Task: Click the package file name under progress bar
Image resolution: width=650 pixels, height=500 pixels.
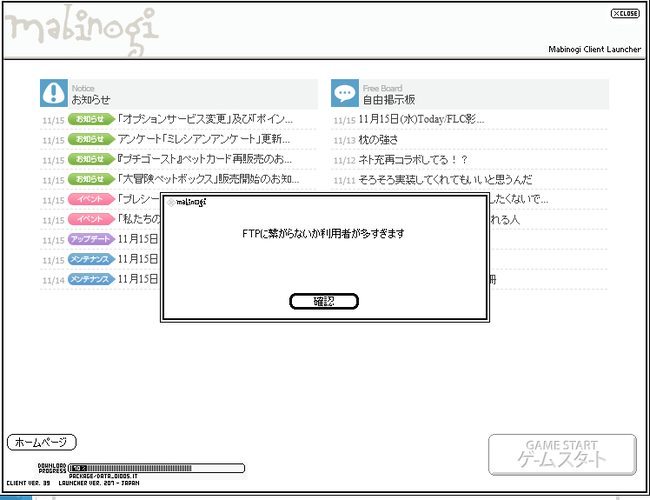Action: 103,476
